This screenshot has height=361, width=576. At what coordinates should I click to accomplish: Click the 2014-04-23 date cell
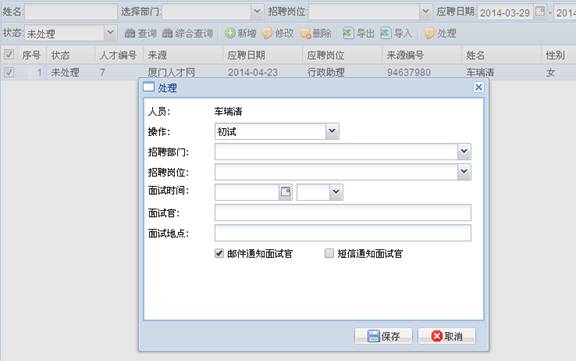point(253,72)
